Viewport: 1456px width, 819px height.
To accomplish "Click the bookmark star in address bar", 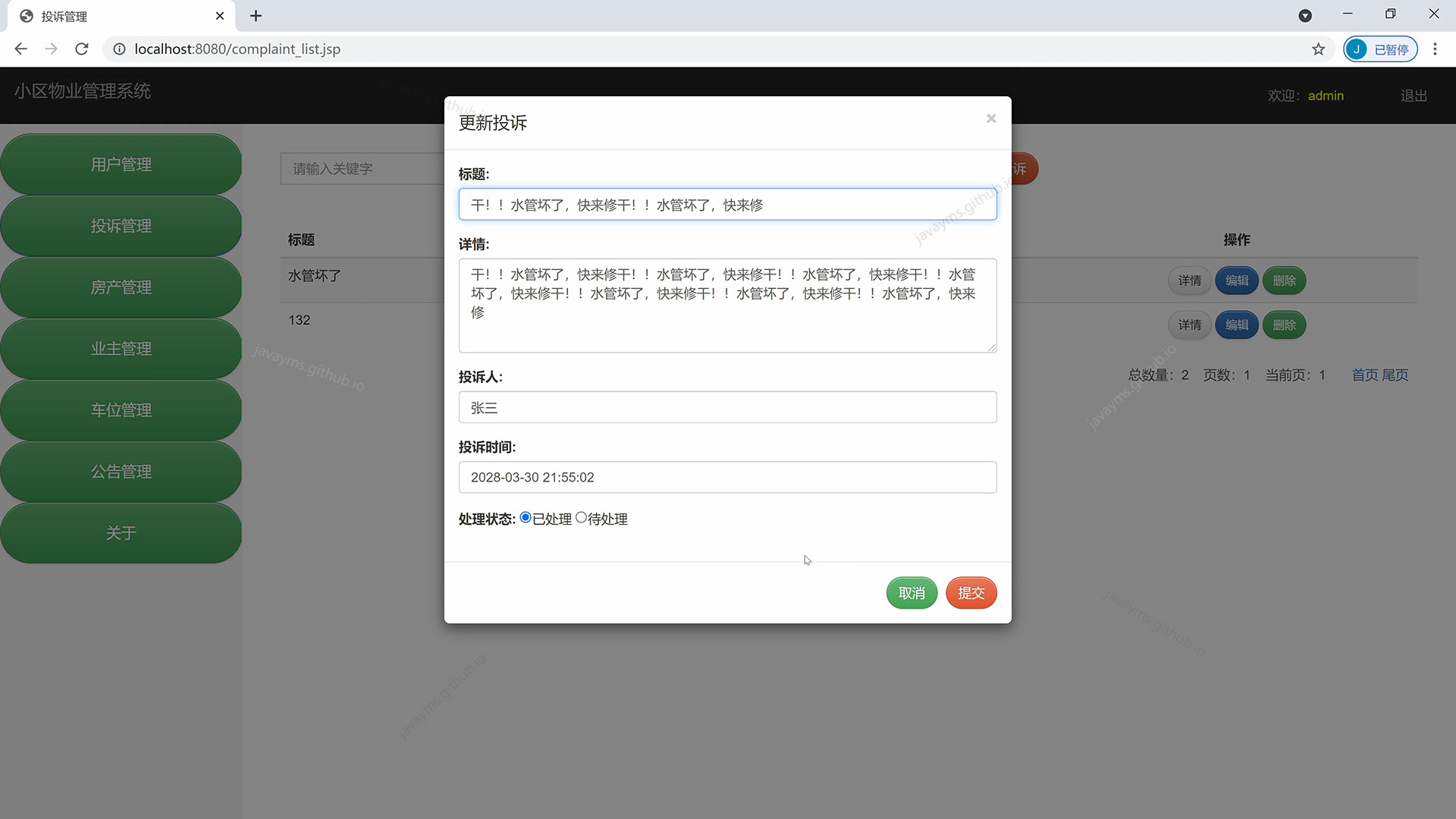I will [x=1319, y=49].
